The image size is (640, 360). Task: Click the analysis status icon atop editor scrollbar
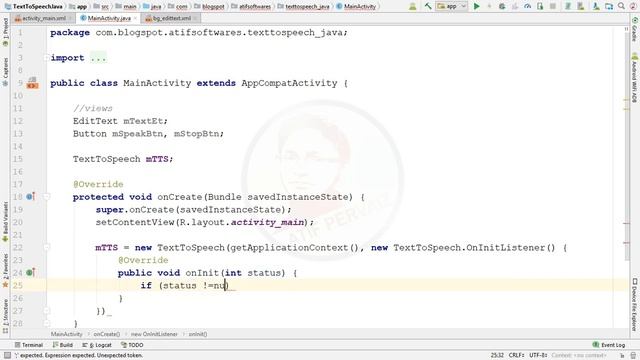(627, 29)
